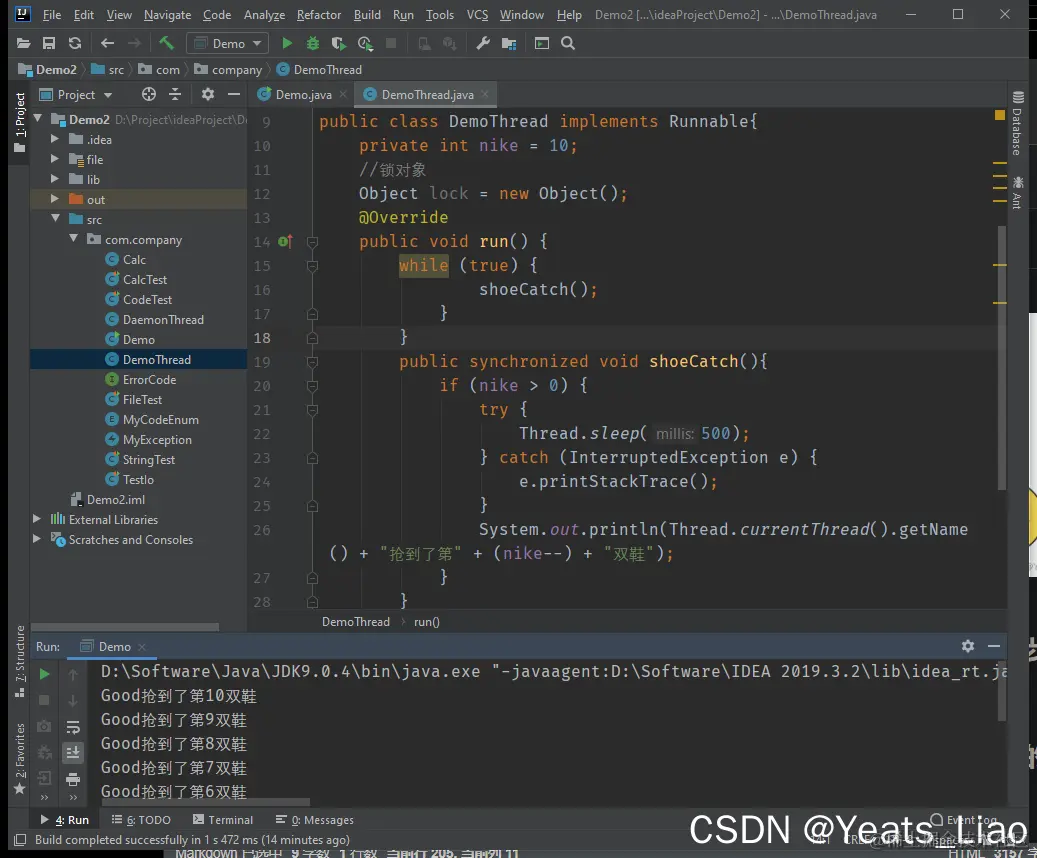The image size is (1037, 858).
Task: Open Ant side tool window
Action: (x=1017, y=193)
